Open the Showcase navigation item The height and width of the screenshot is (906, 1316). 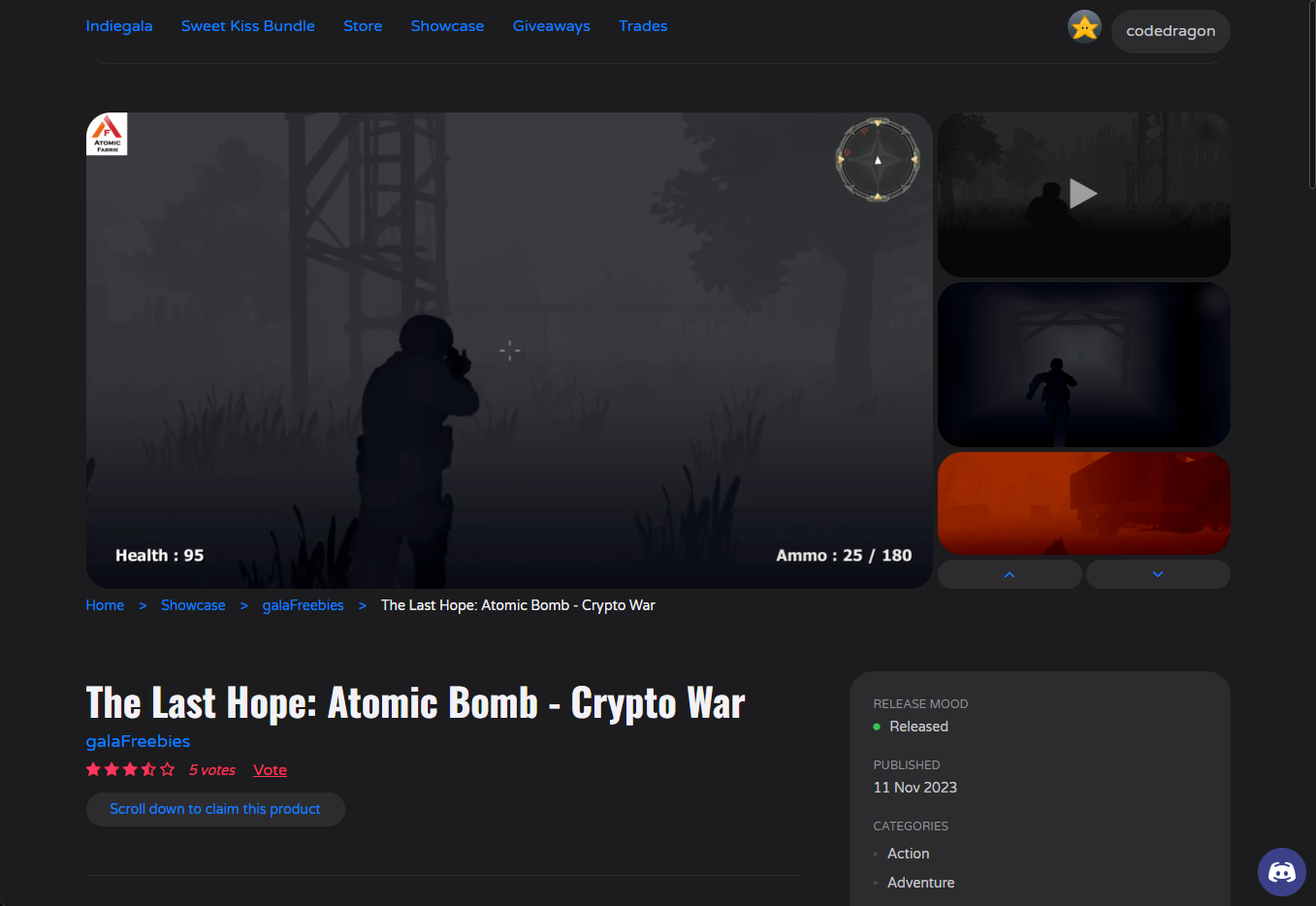tap(447, 26)
